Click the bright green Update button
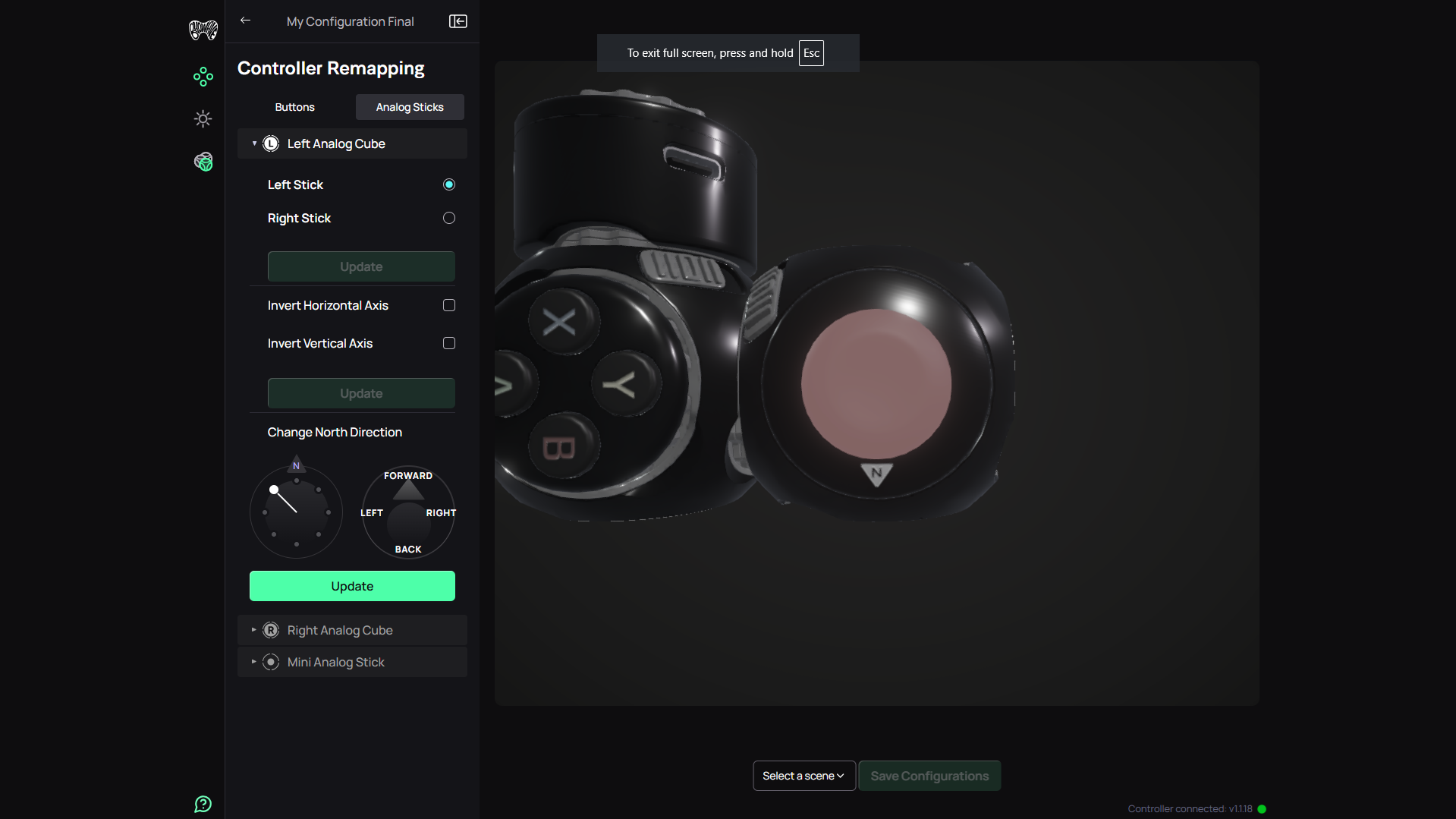Viewport: 1456px width, 819px height. pos(352,586)
